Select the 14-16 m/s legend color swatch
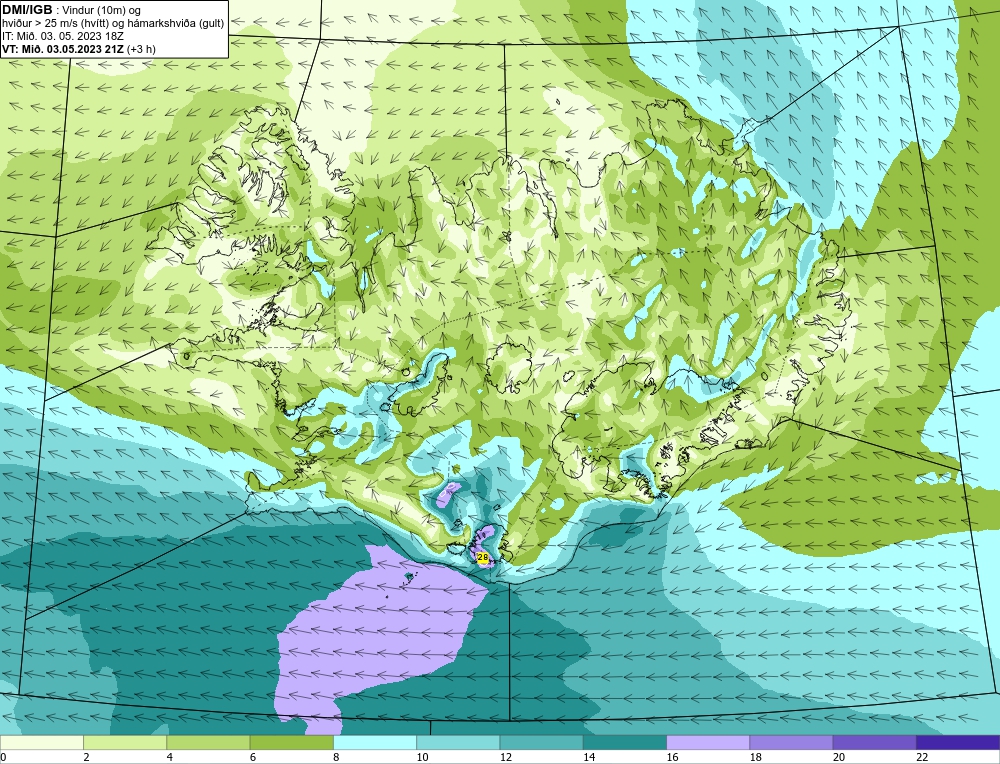The height and width of the screenshot is (764, 1000). (625, 742)
